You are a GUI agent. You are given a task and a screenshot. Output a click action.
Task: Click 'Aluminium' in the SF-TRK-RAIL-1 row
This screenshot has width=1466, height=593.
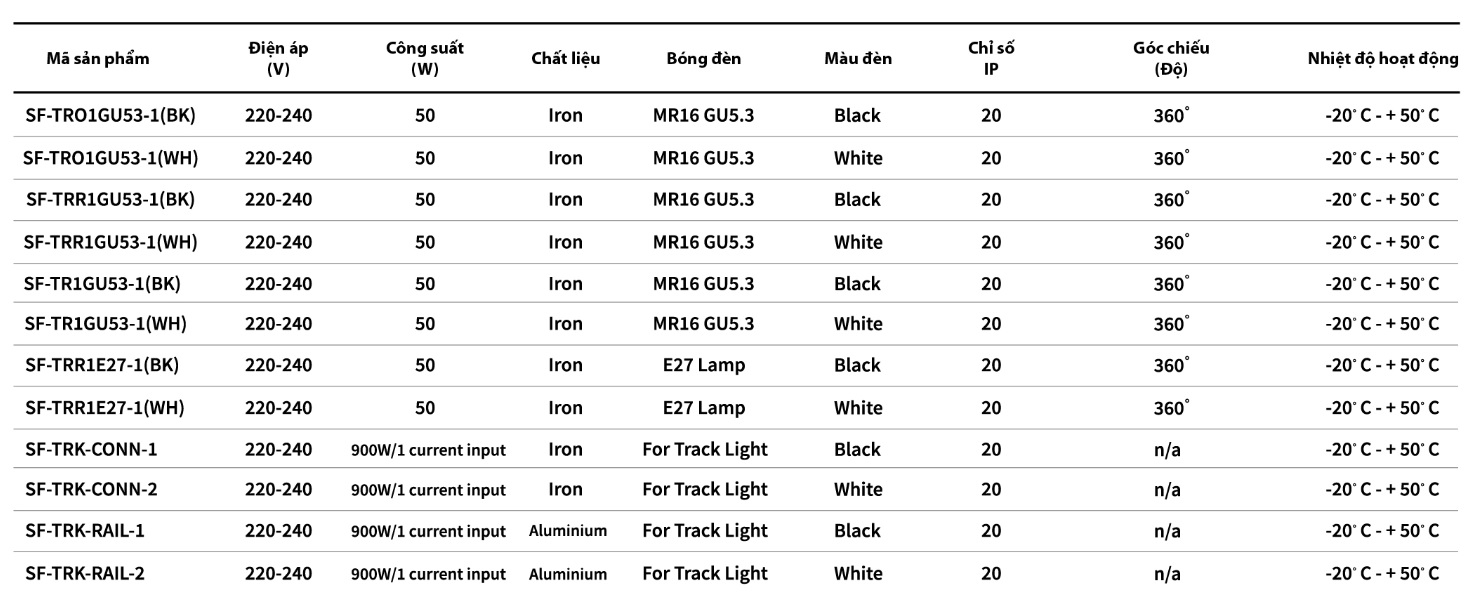[x=567, y=531]
